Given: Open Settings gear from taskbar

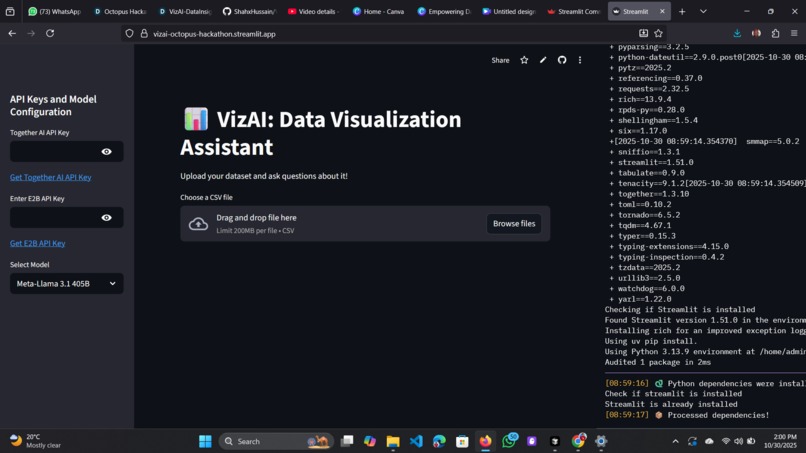Looking at the screenshot, I should click(601, 441).
